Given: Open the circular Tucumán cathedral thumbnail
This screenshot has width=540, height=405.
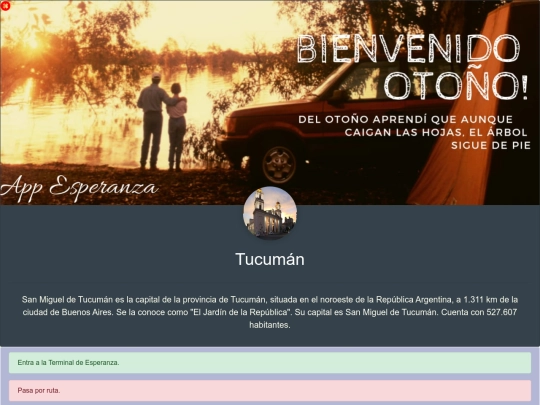Looking at the screenshot, I should (x=270, y=213).
